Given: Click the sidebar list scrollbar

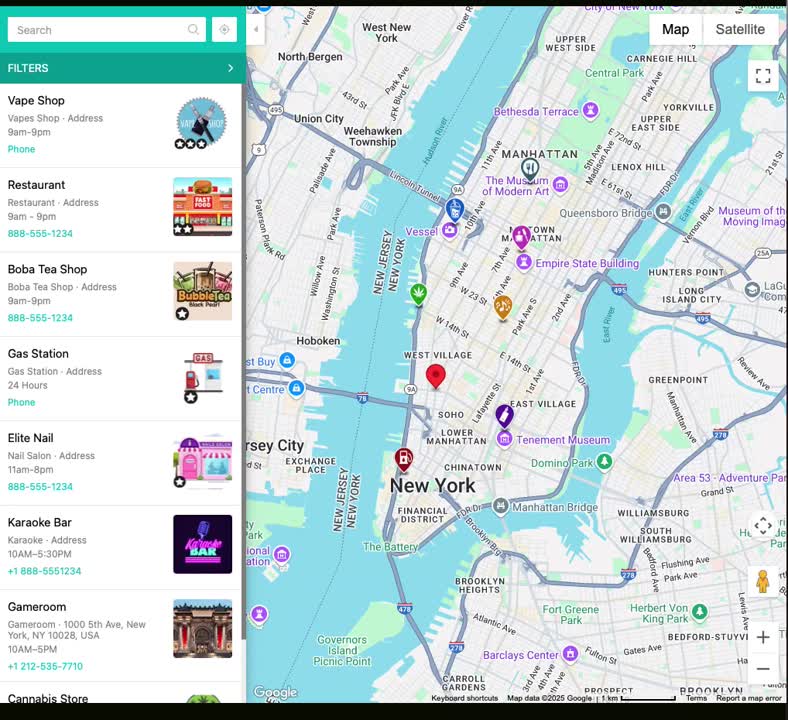Looking at the screenshot, I should [x=244, y=362].
